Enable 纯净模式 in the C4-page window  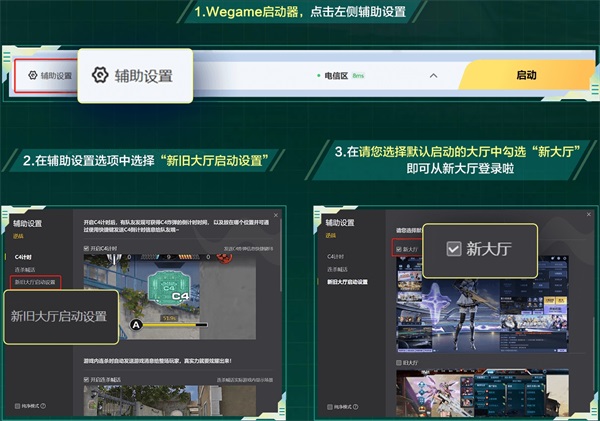[17, 406]
